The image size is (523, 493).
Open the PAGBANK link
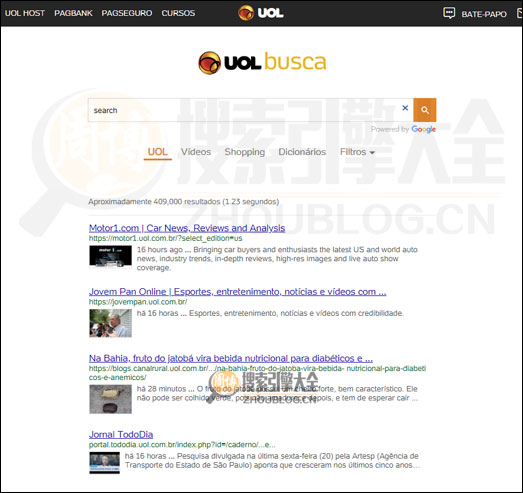(x=73, y=13)
